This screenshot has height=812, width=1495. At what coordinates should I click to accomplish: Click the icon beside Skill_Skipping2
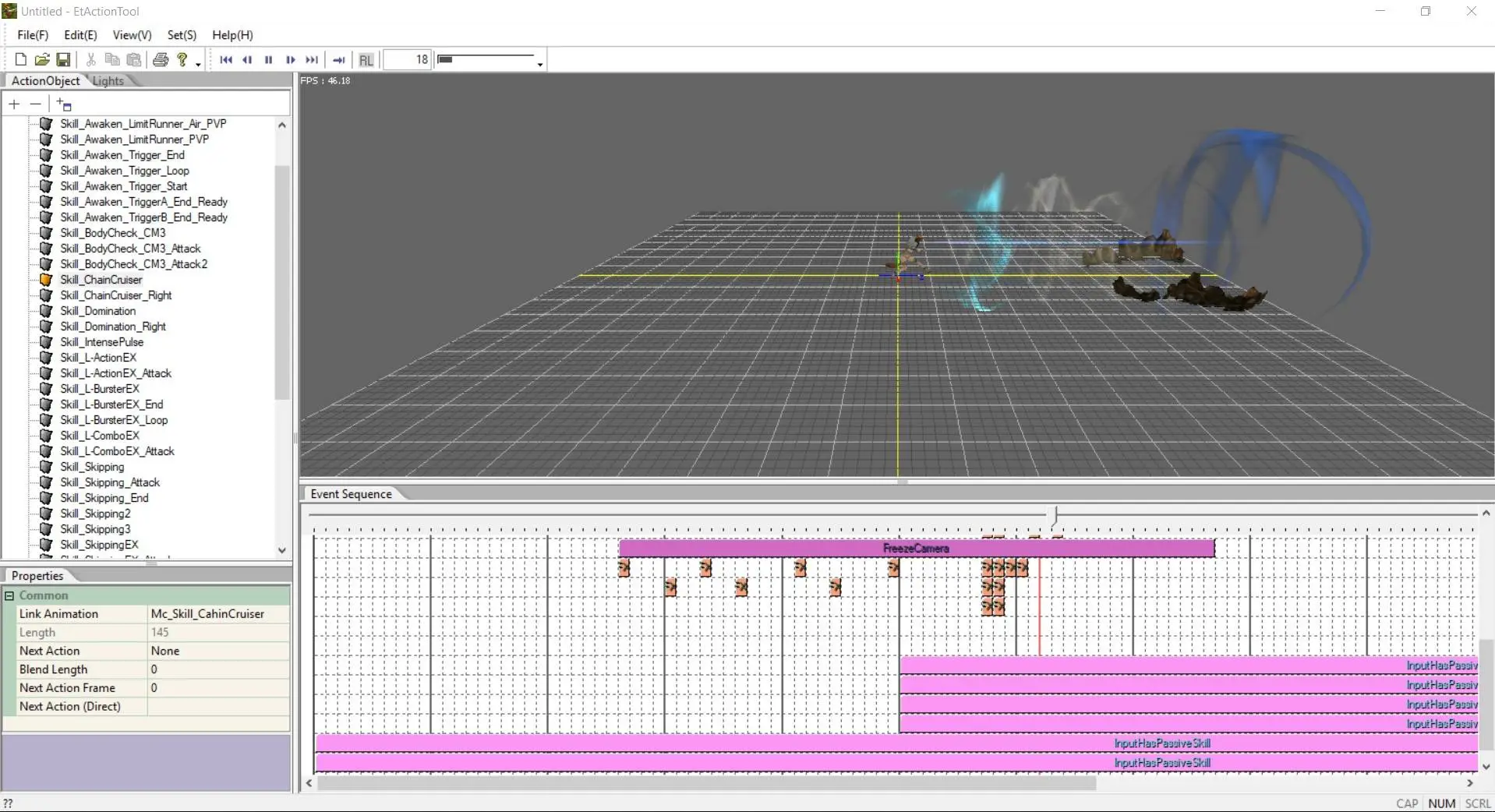(46, 514)
